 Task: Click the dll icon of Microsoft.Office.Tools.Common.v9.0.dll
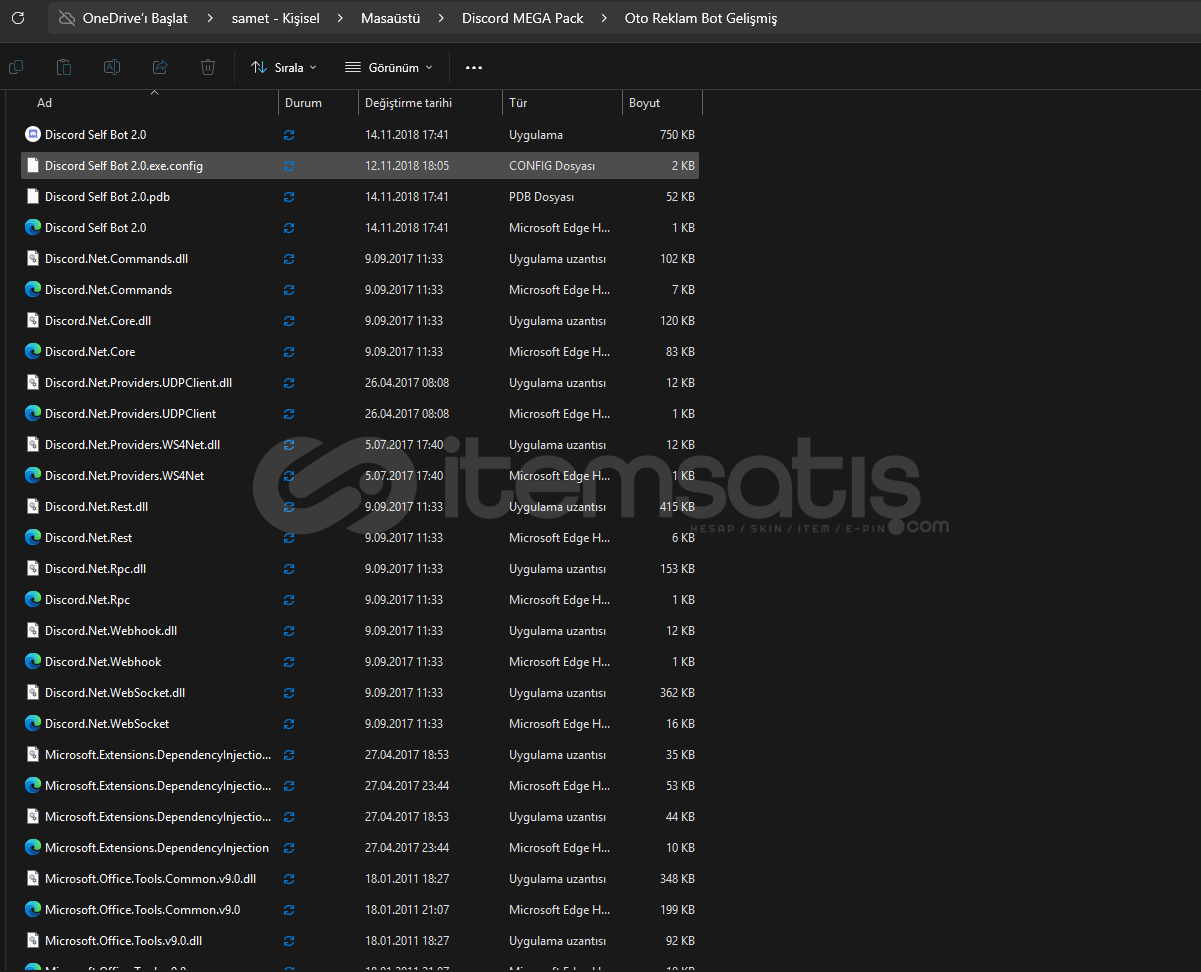(x=33, y=878)
